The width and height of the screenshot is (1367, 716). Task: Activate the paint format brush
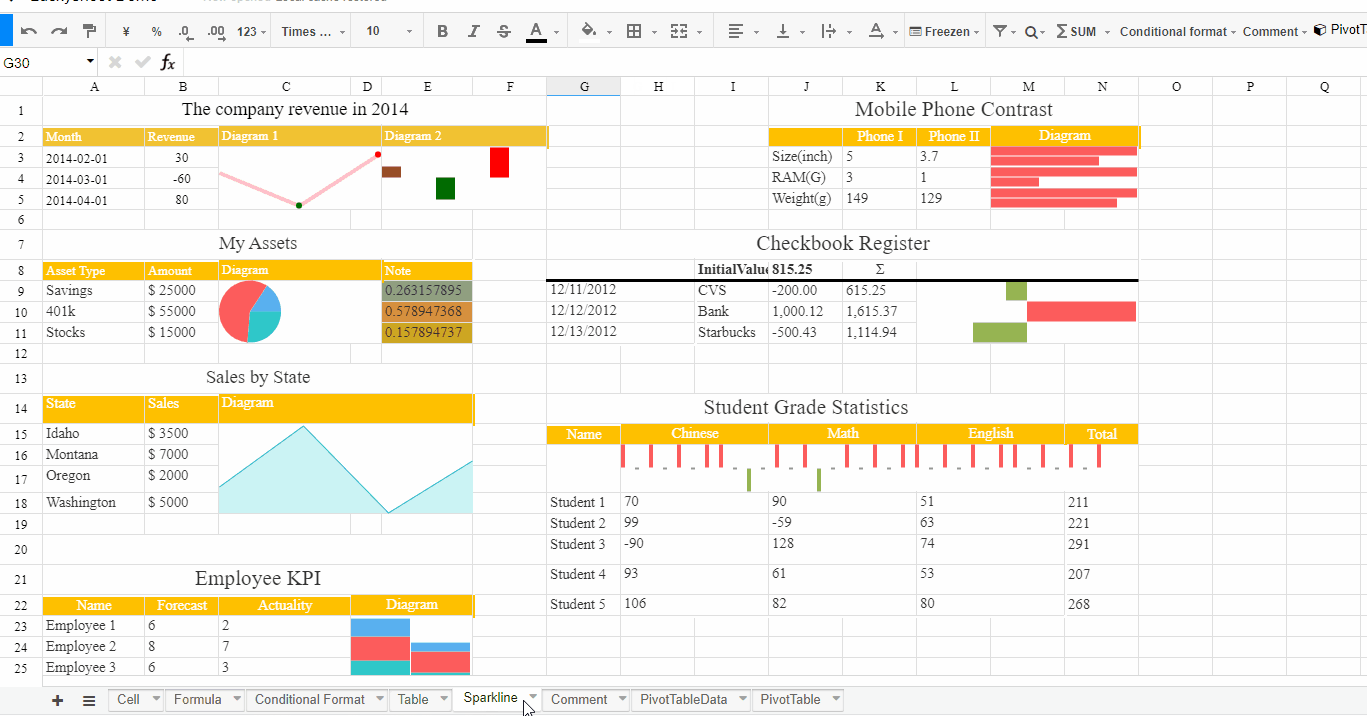pyautogui.click(x=89, y=32)
